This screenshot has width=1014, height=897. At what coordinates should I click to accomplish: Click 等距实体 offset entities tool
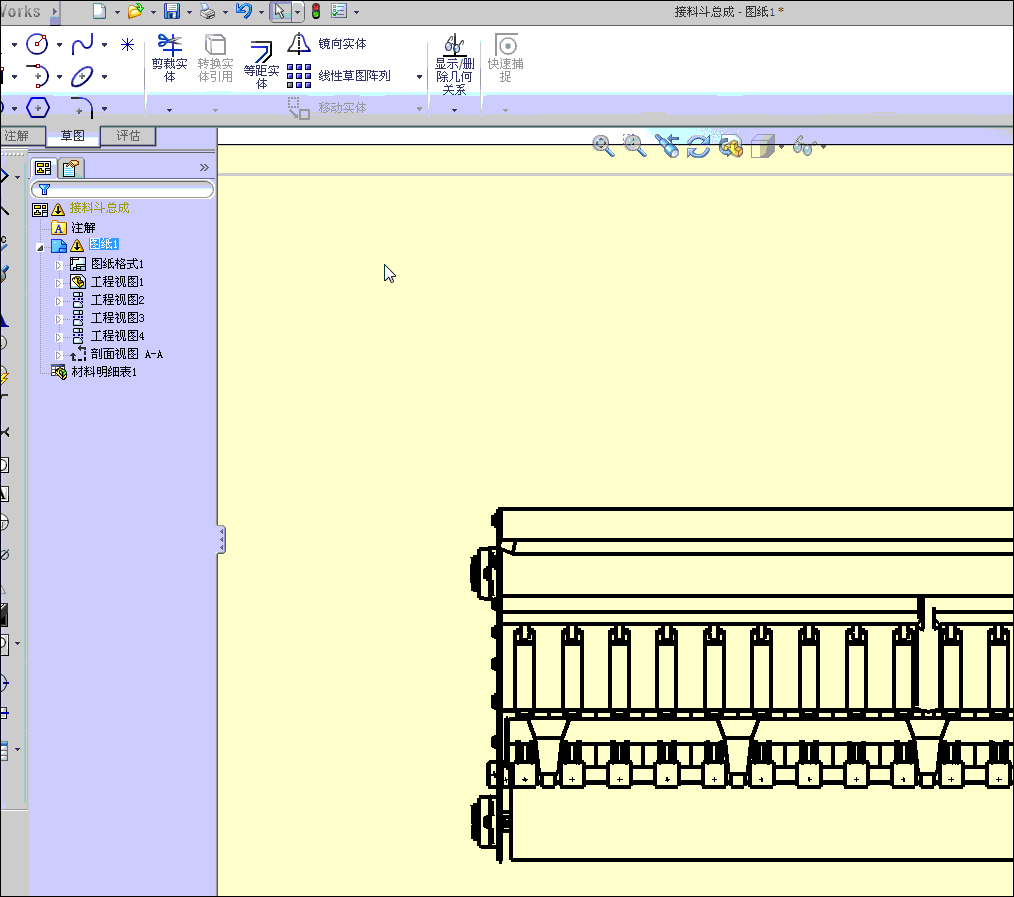click(261, 65)
